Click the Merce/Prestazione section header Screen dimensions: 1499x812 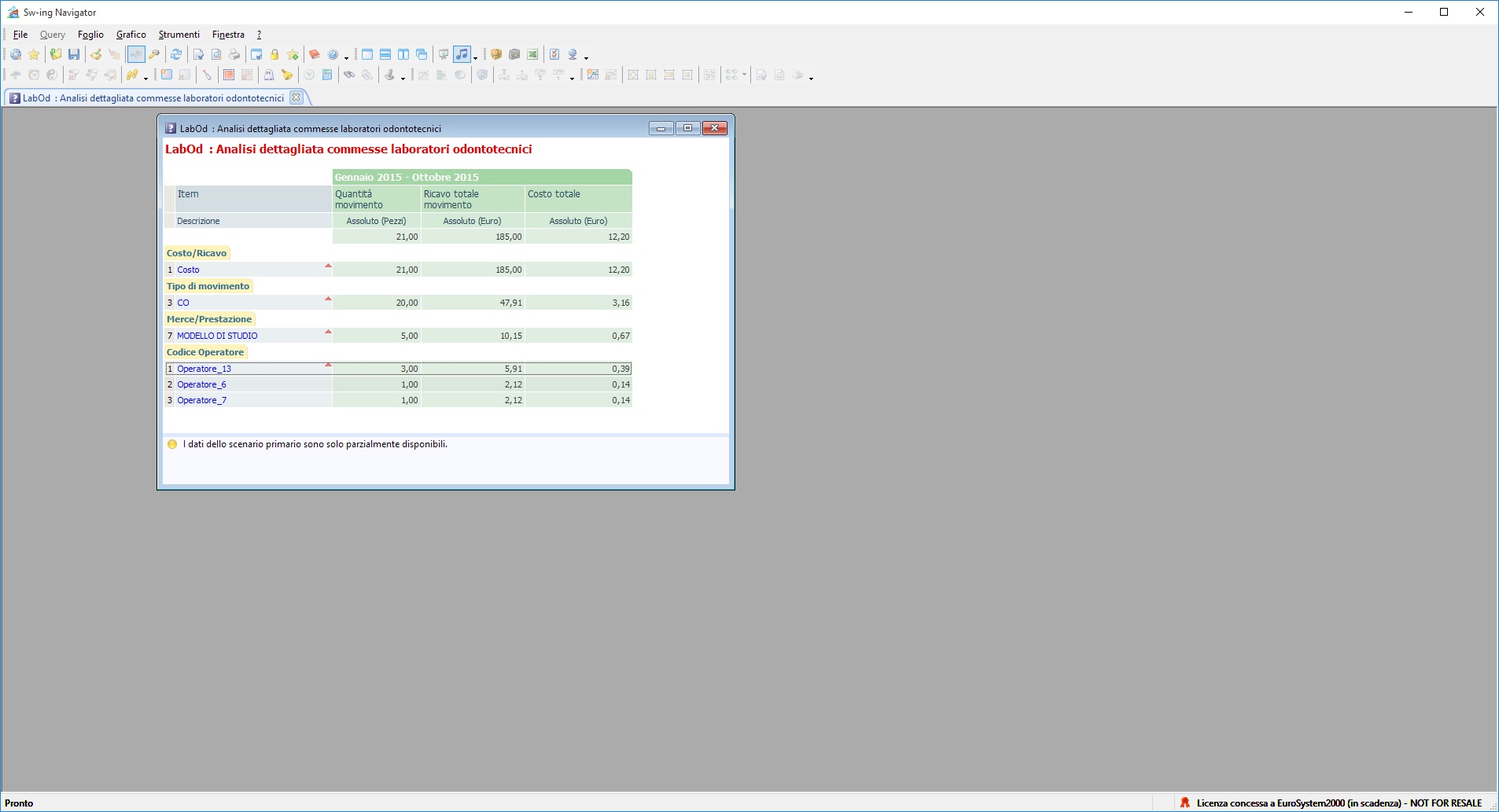point(209,319)
